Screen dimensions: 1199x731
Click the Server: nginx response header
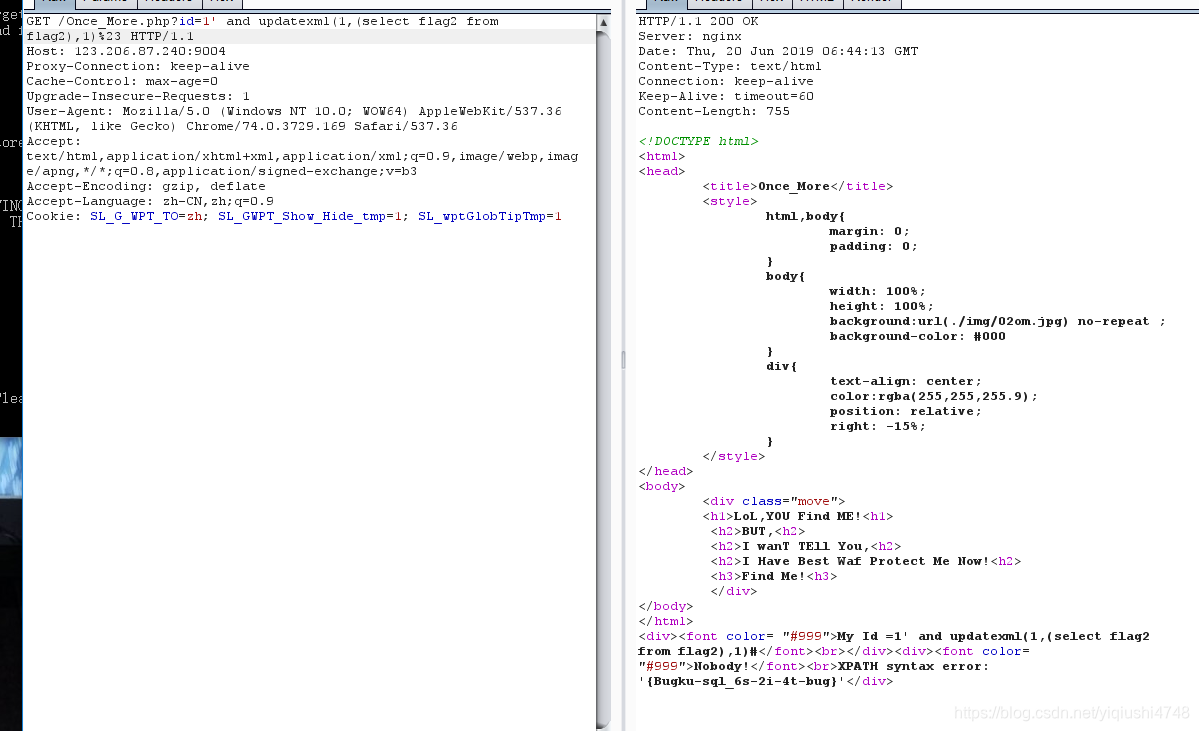(x=690, y=36)
